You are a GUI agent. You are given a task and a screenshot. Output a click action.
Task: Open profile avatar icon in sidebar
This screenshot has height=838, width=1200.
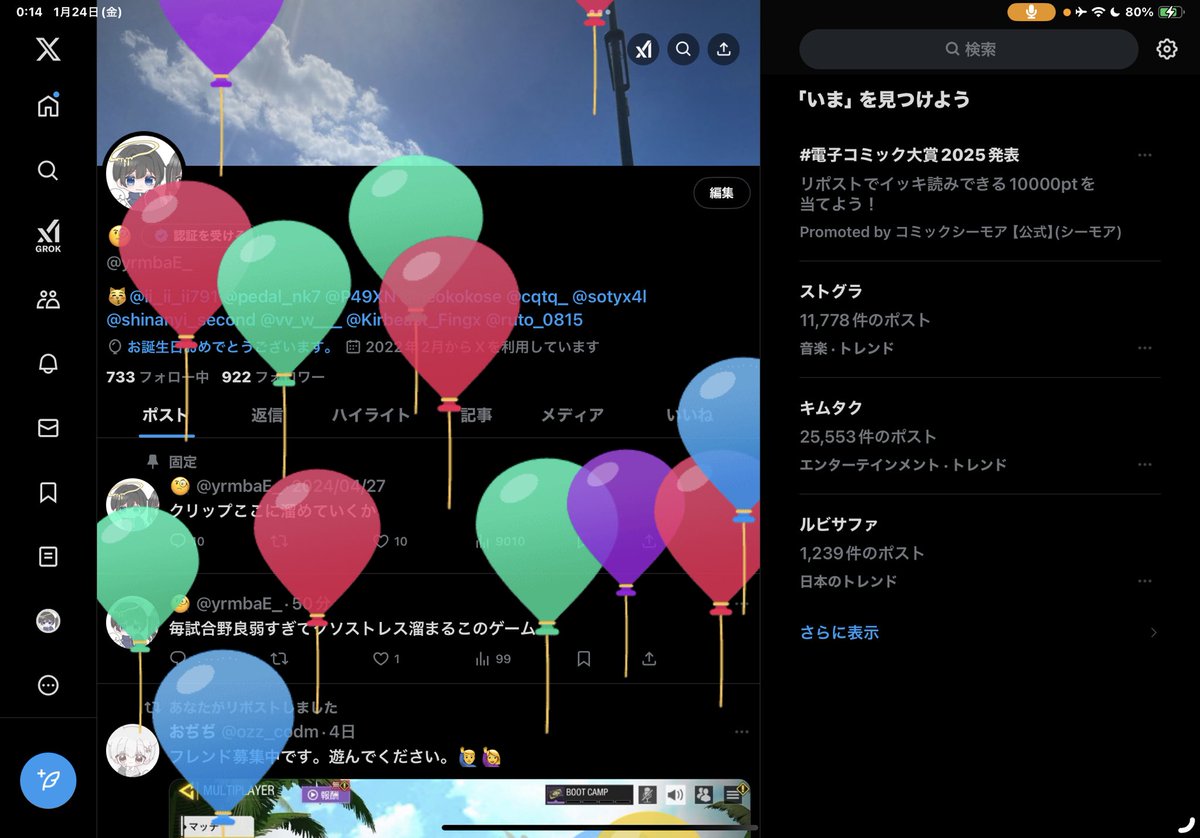[48, 621]
